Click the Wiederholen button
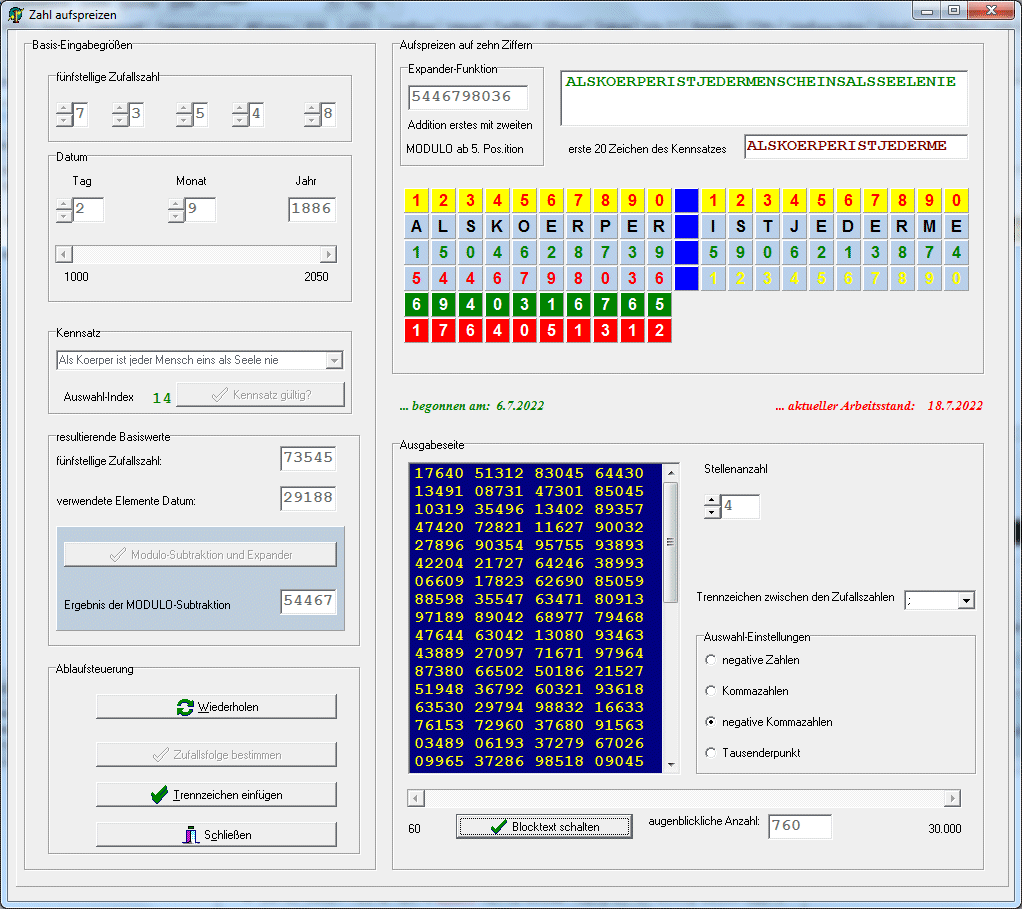Screen dimensions: 1022x909 click(x=216, y=707)
